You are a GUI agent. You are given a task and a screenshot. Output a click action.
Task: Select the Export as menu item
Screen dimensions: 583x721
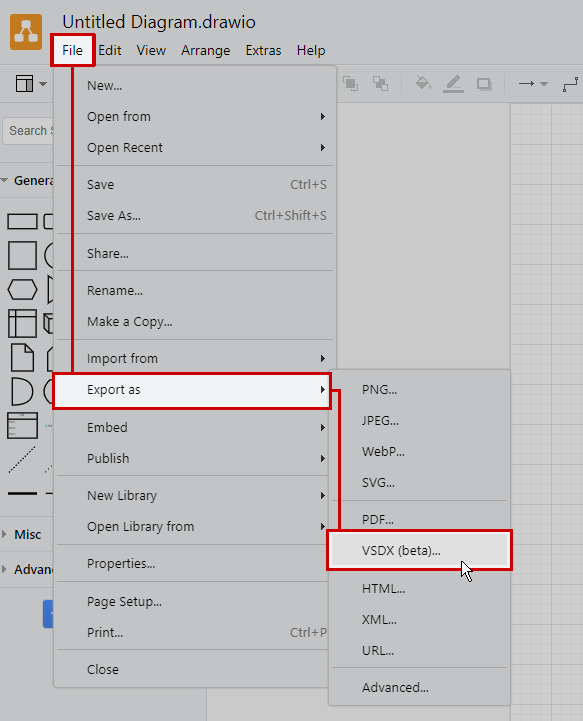[192, 390]
